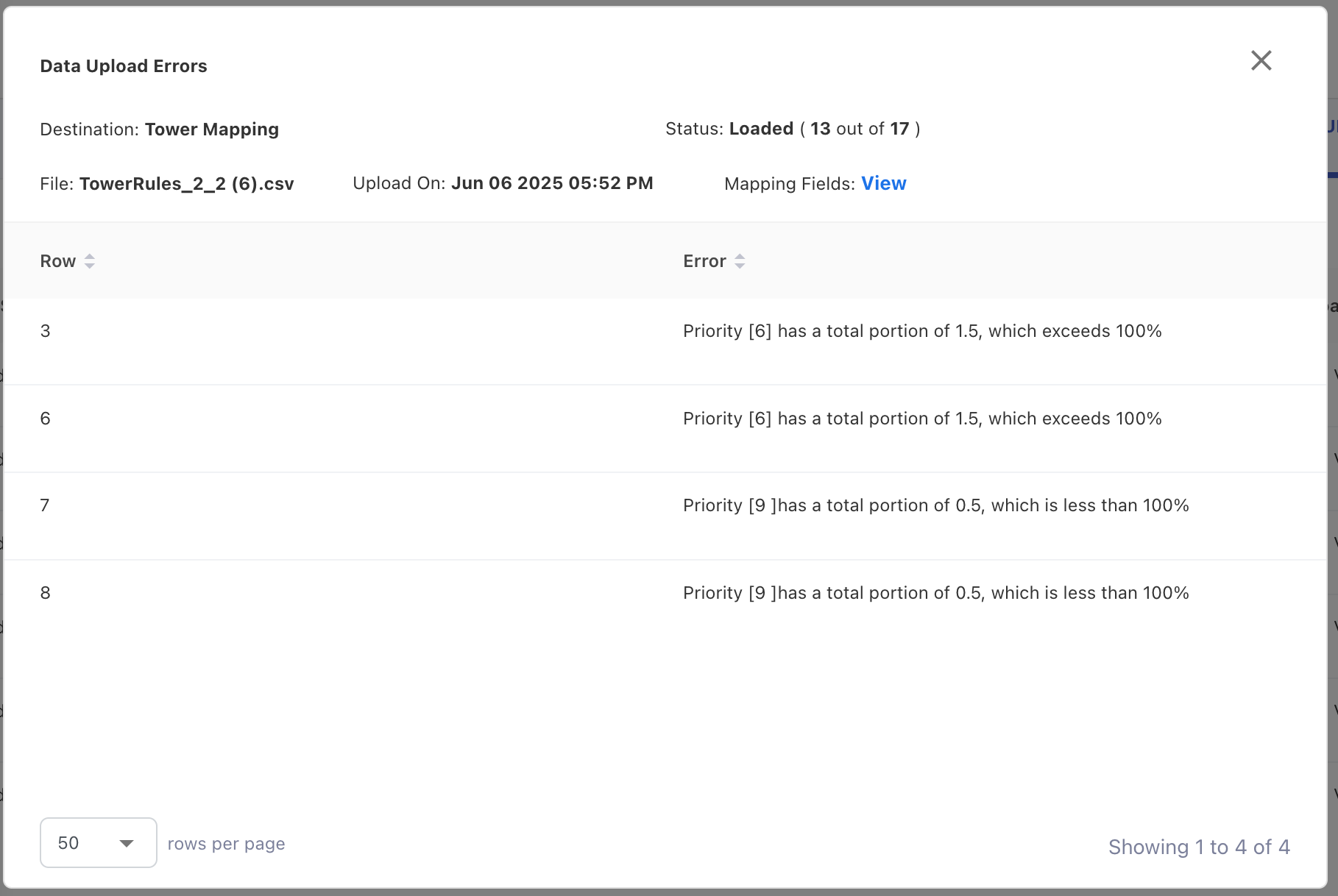Click row 7's Priority [9] error message
The height and width of the screenshot is (896, 1338).
935,505
